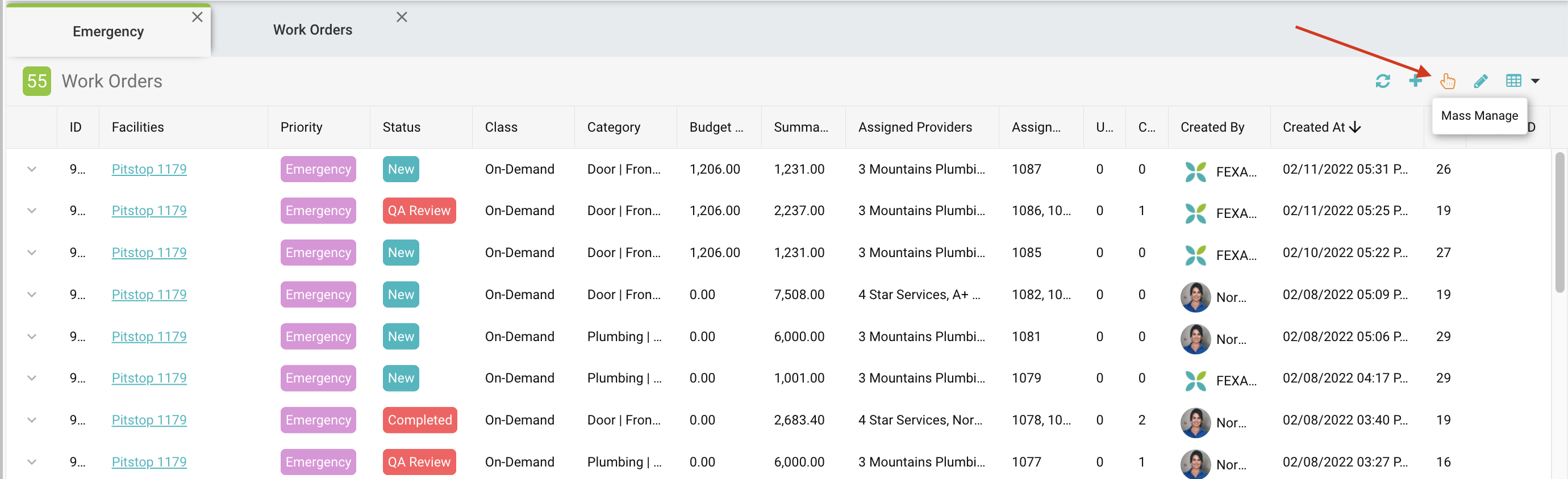Click the refresh work orders icon

(1382, 81)
